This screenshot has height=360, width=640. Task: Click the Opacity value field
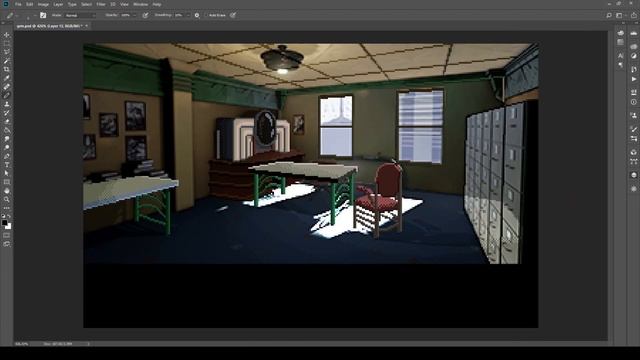pos(125,15)
